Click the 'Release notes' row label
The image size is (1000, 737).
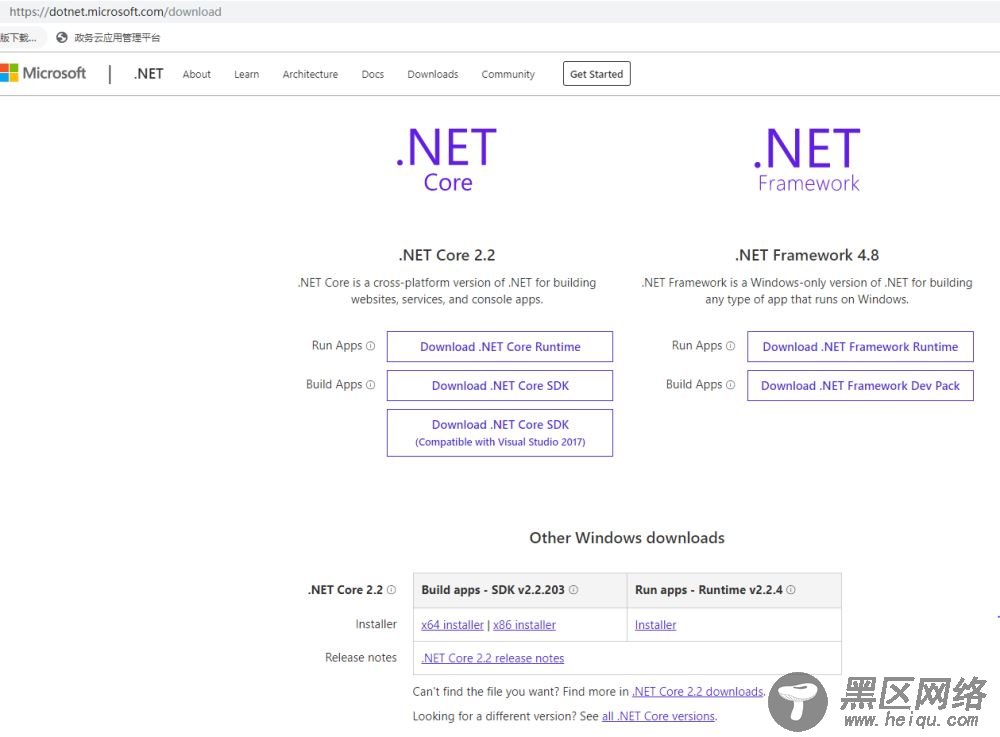361,657
